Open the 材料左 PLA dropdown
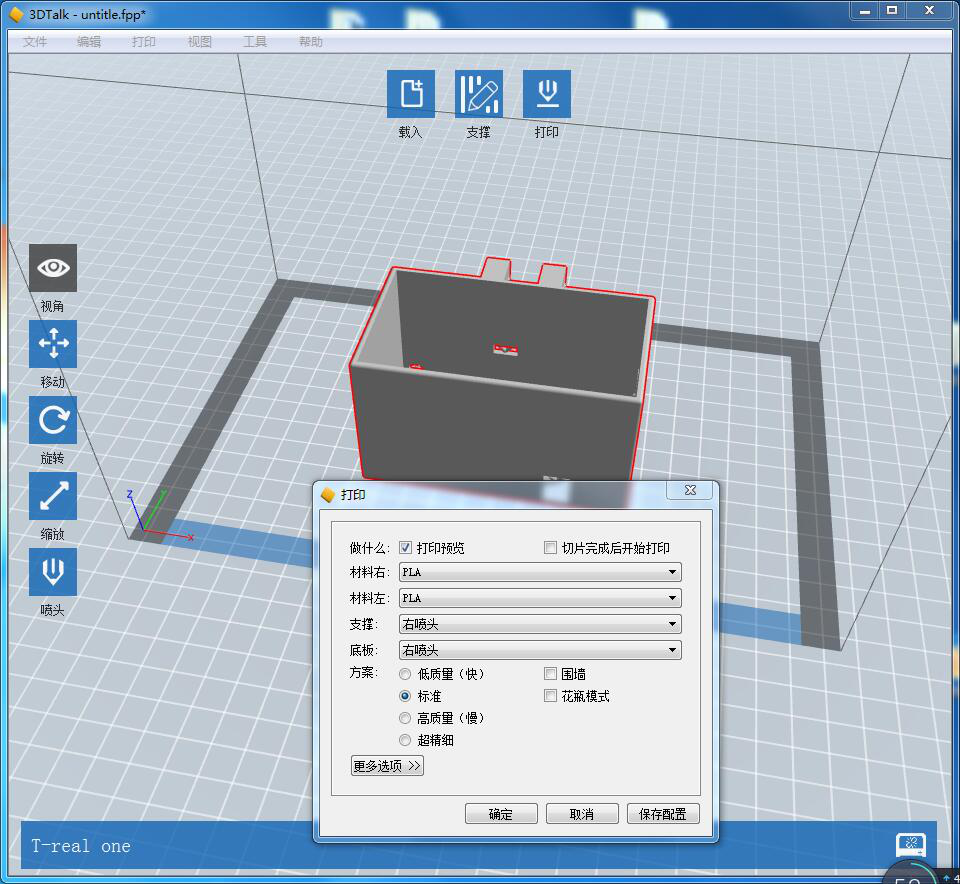The height and width of the screenshot is (884, 960). pos(540,598)
